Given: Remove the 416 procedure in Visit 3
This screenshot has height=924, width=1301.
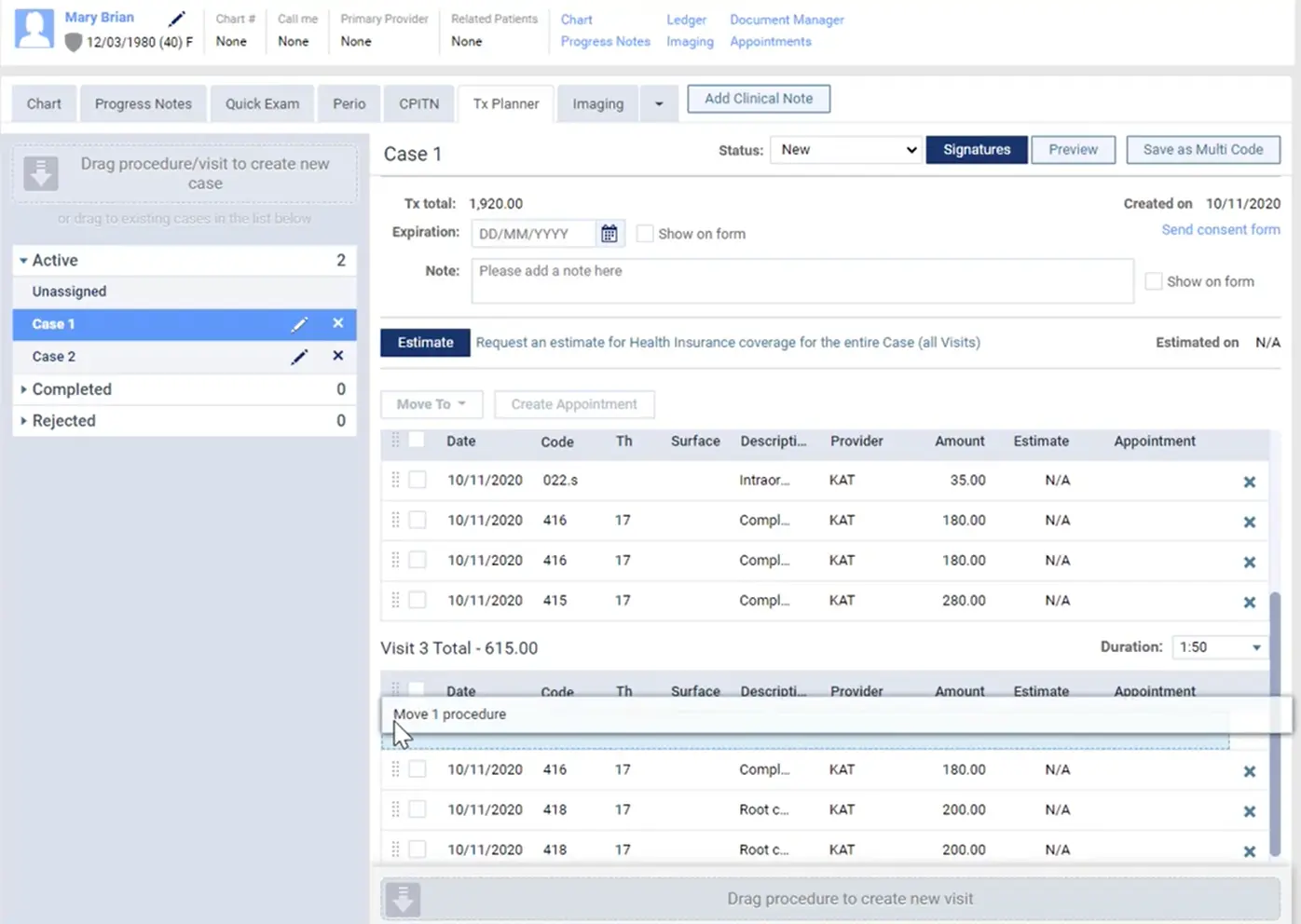Looking at the screenshot, I should [1250, 772].
